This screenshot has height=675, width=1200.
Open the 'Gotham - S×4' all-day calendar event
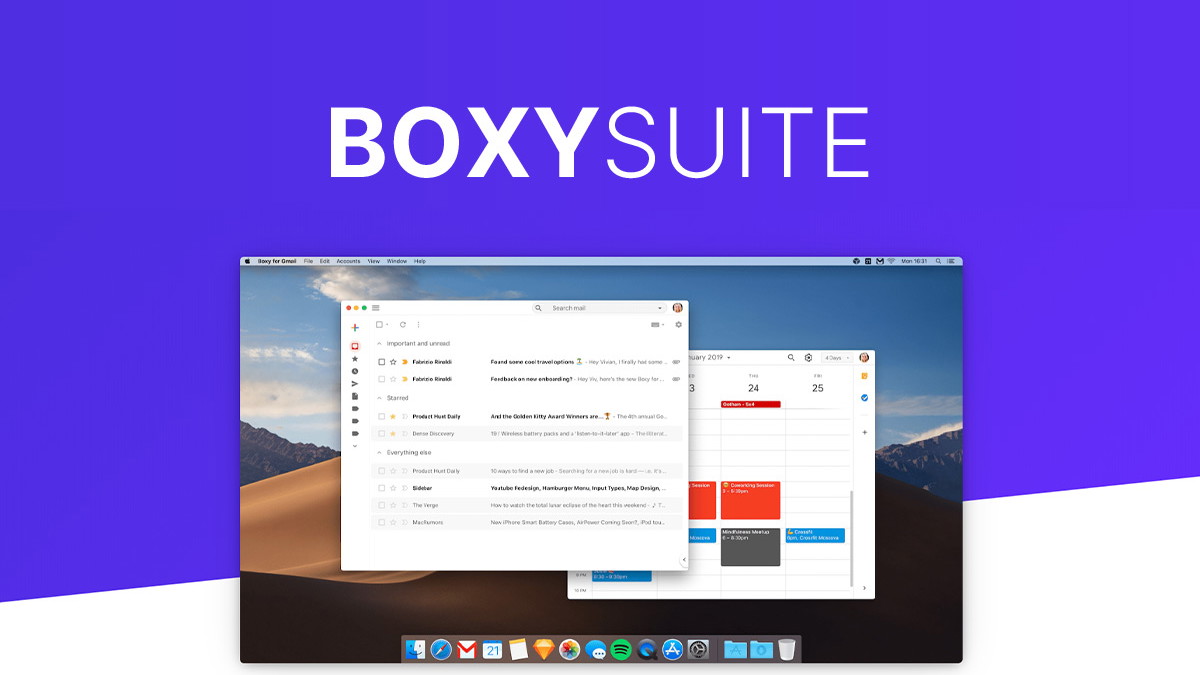[x=750, y=404]
